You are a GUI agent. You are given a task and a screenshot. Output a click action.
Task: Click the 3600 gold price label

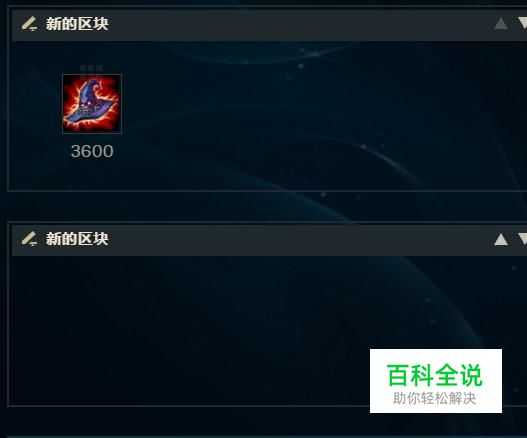(x=92, y=151)
